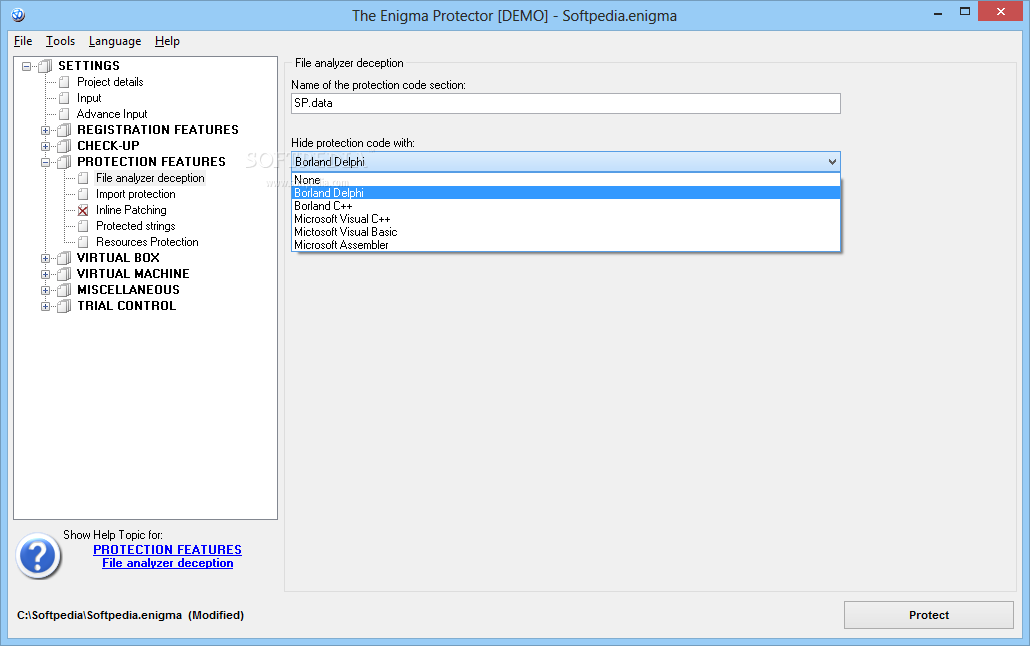
Task: Choose Microsoft Visual Basic option
Action: point(566,232)
